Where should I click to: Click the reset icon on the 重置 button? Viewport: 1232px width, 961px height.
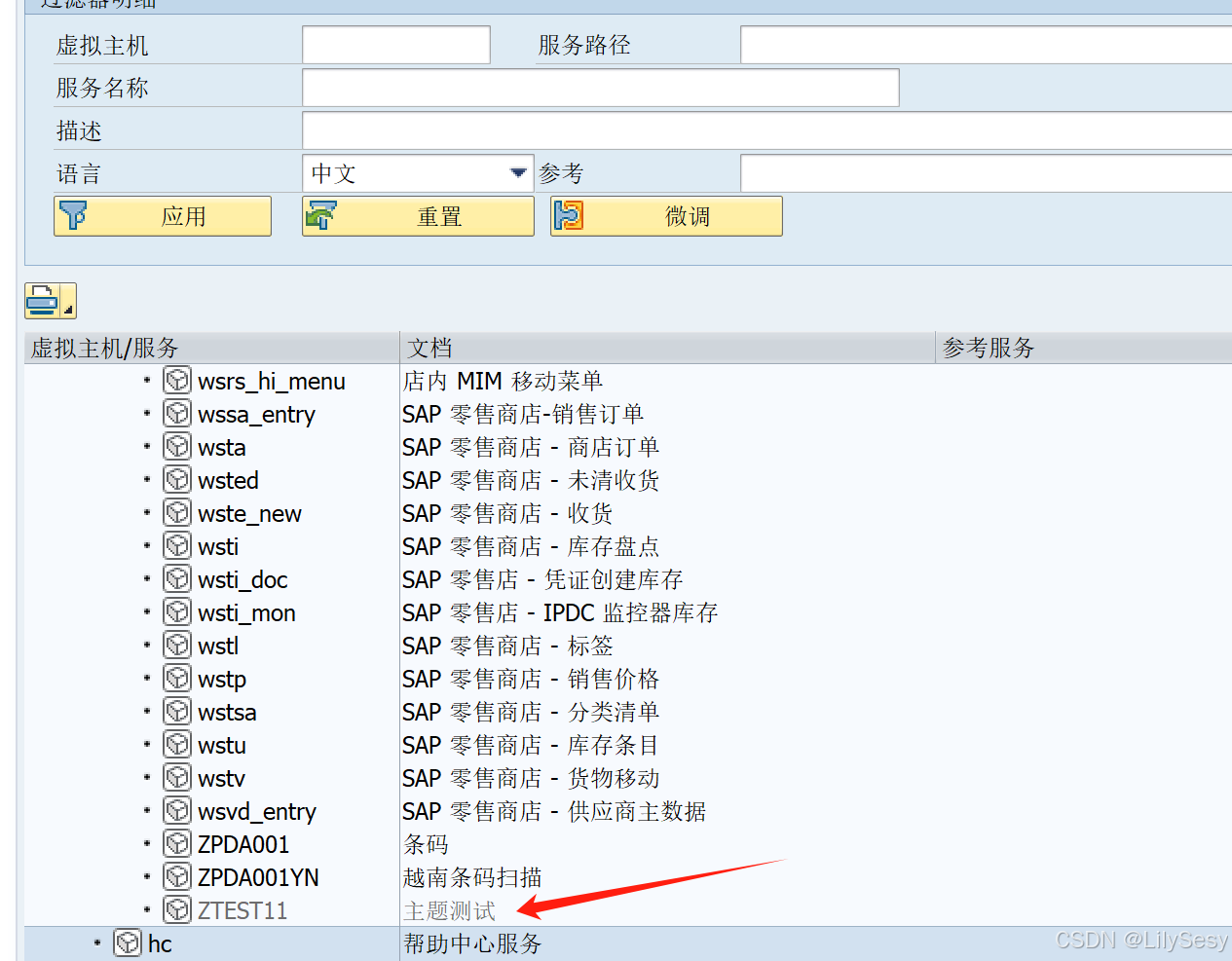click(x=321, y=214)
